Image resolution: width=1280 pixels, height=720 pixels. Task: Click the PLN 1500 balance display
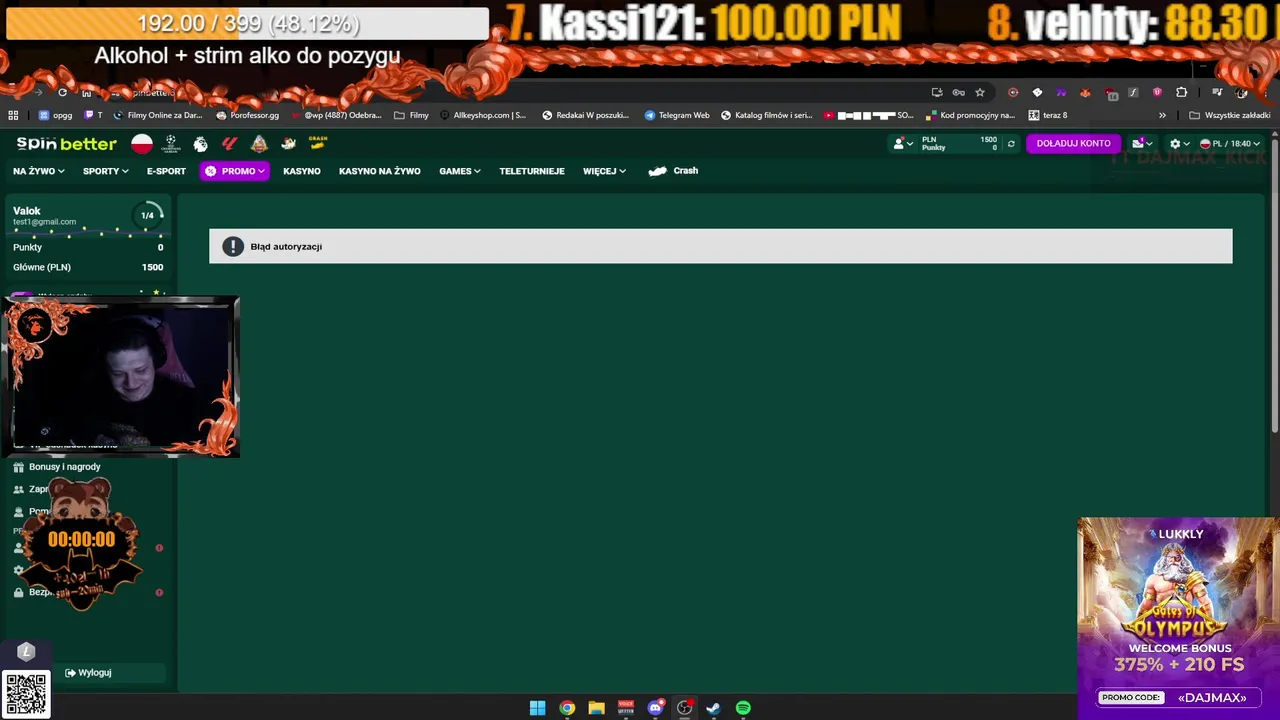(959, 144)
